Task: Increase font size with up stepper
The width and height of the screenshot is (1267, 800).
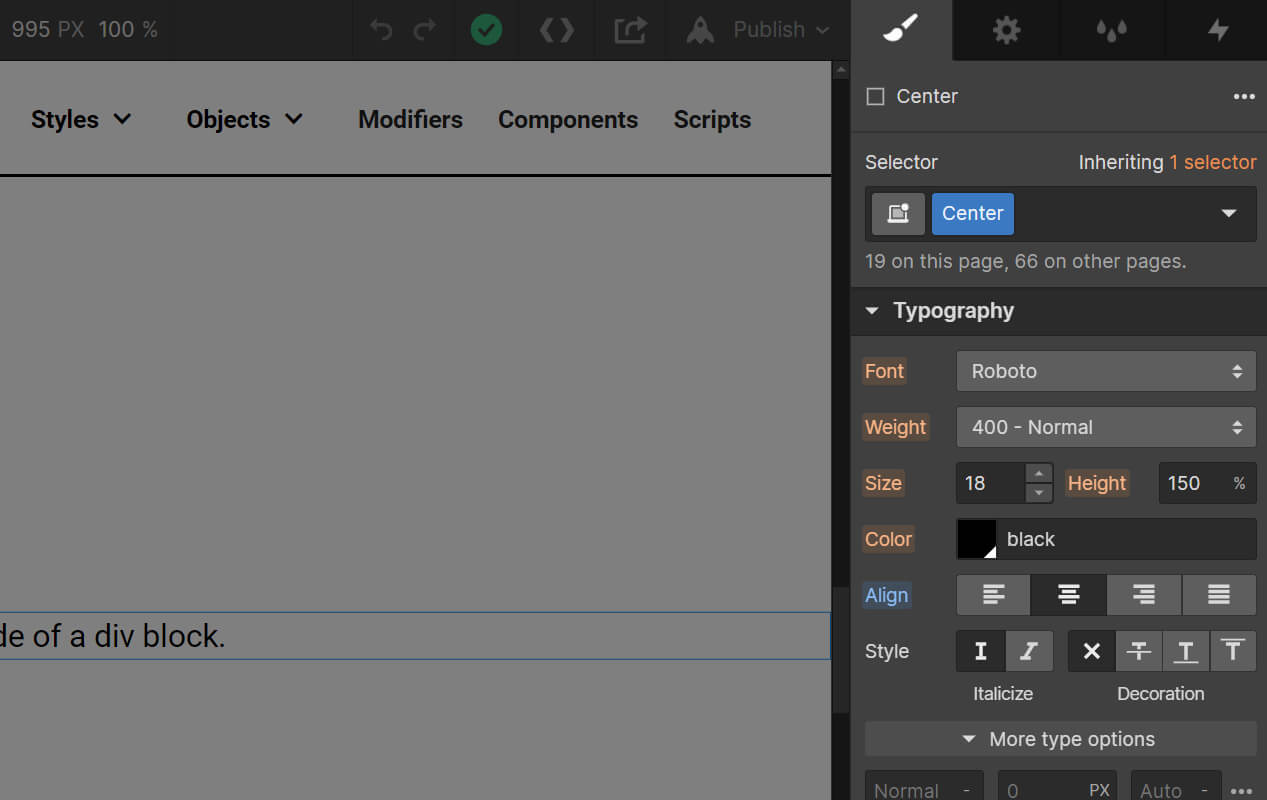Action: click(1040, 473)
